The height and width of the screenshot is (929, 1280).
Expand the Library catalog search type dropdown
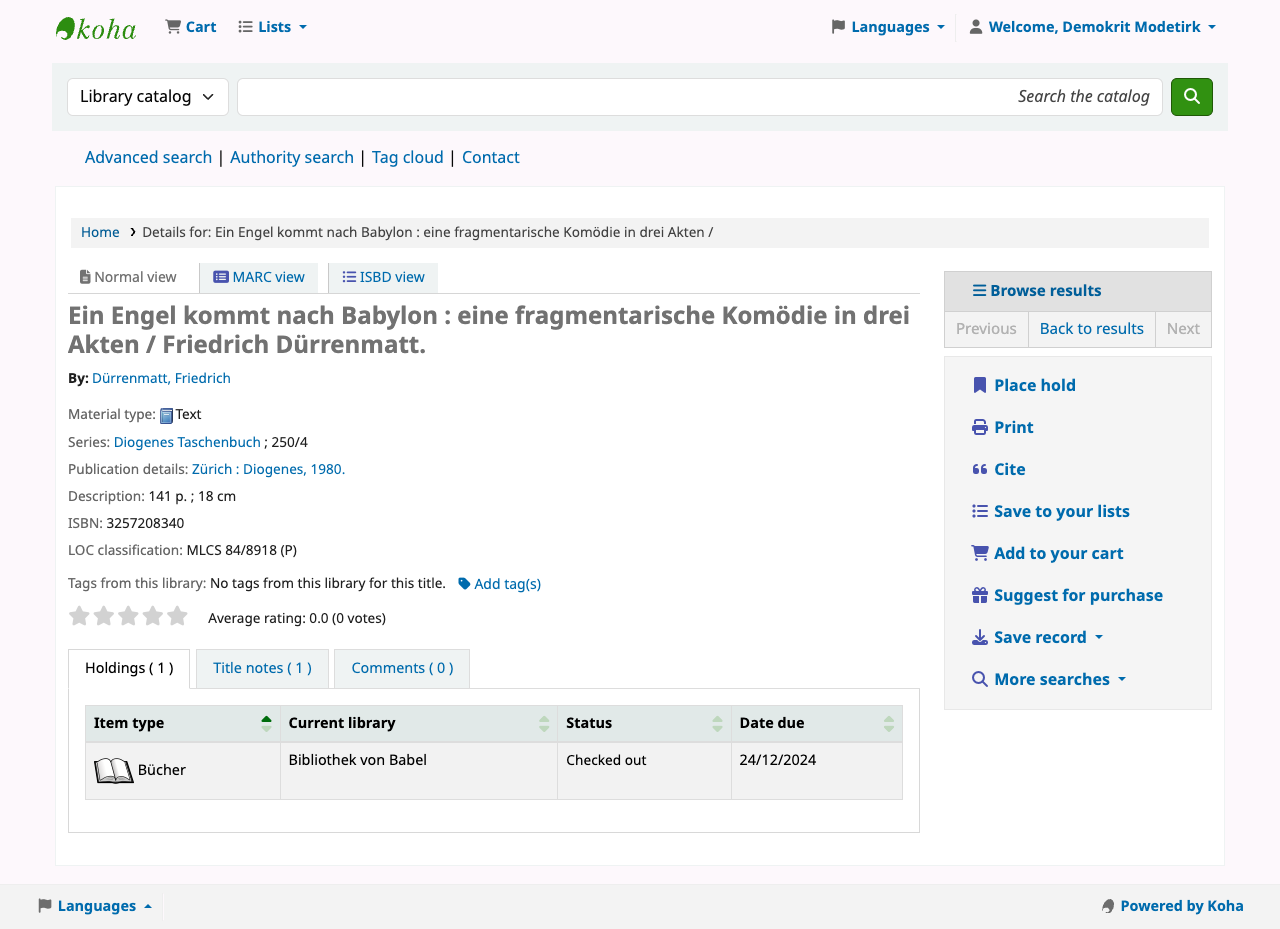[x=148, y=97]
